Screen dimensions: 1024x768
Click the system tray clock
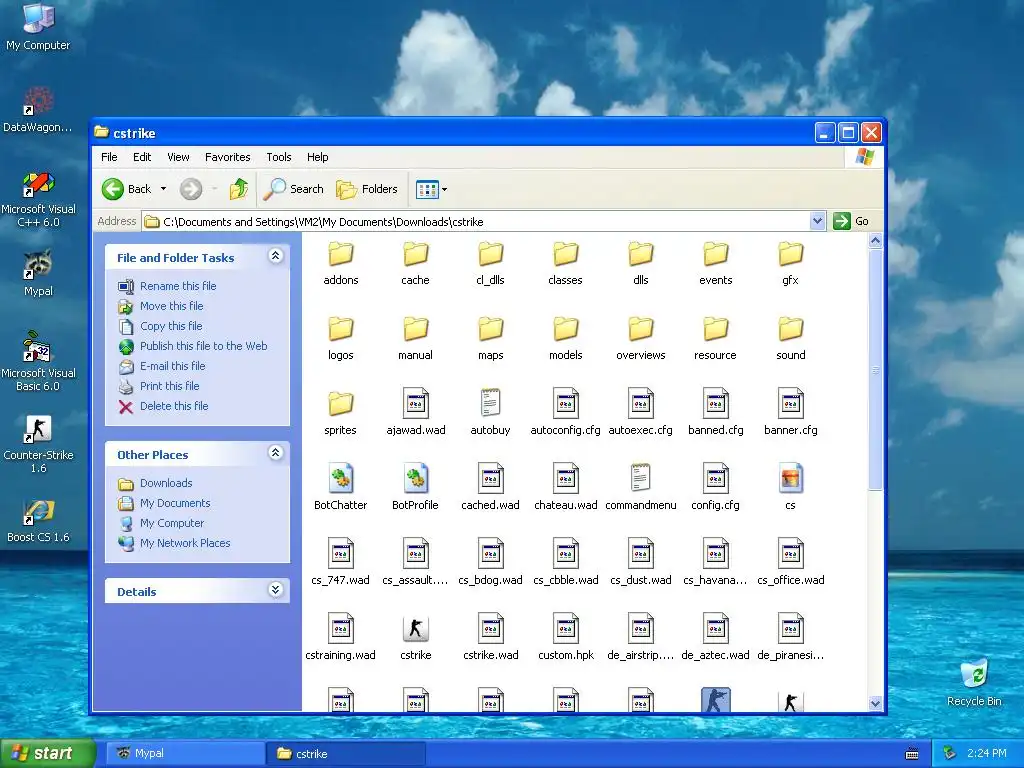tap(987, 753)
